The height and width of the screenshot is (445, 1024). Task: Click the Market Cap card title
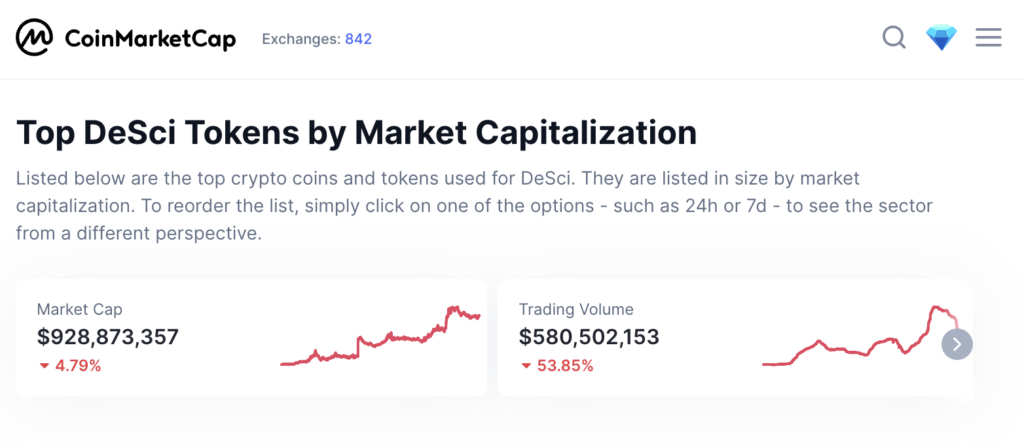pos(80,310)
